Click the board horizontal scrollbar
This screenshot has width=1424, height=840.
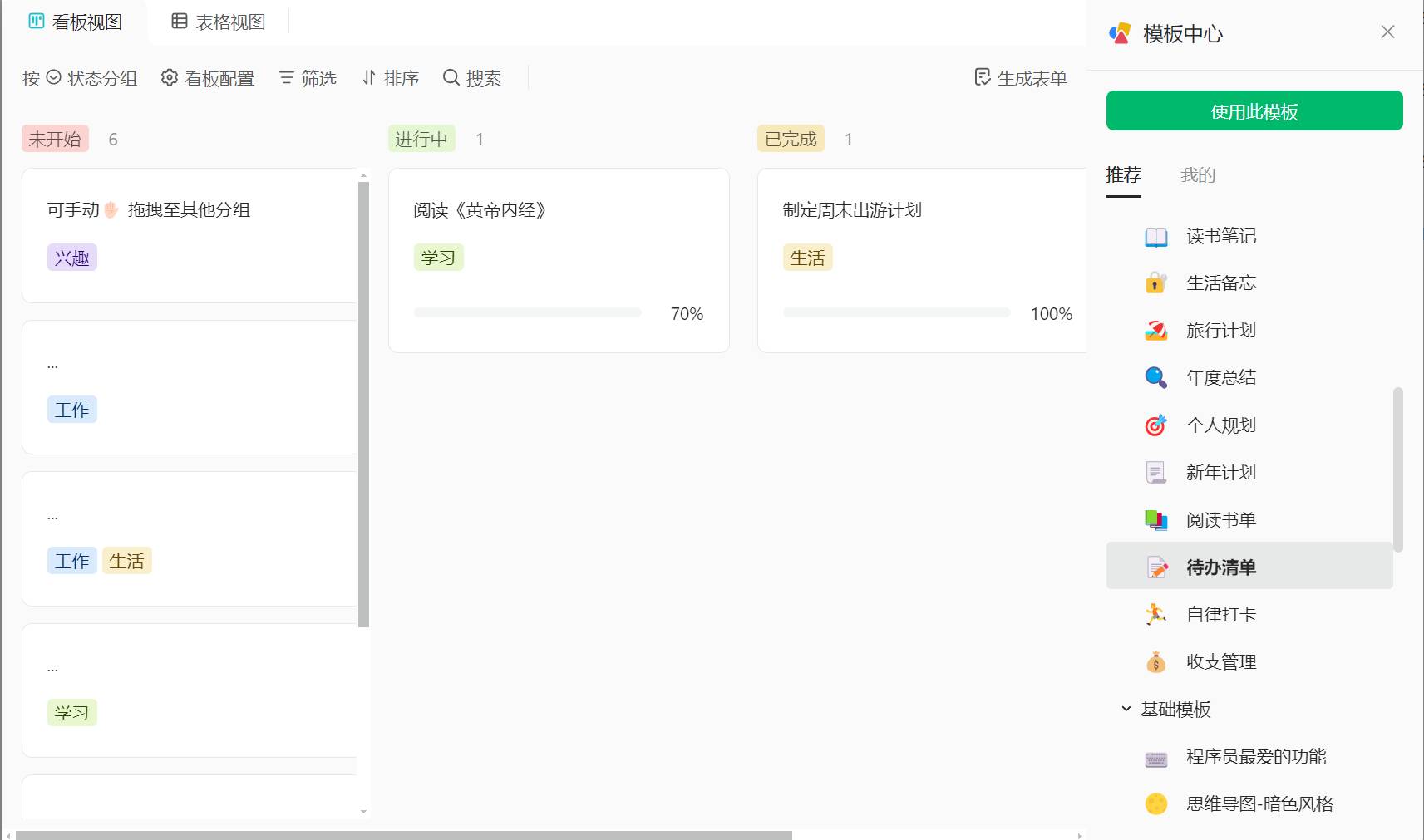[404, 835]
